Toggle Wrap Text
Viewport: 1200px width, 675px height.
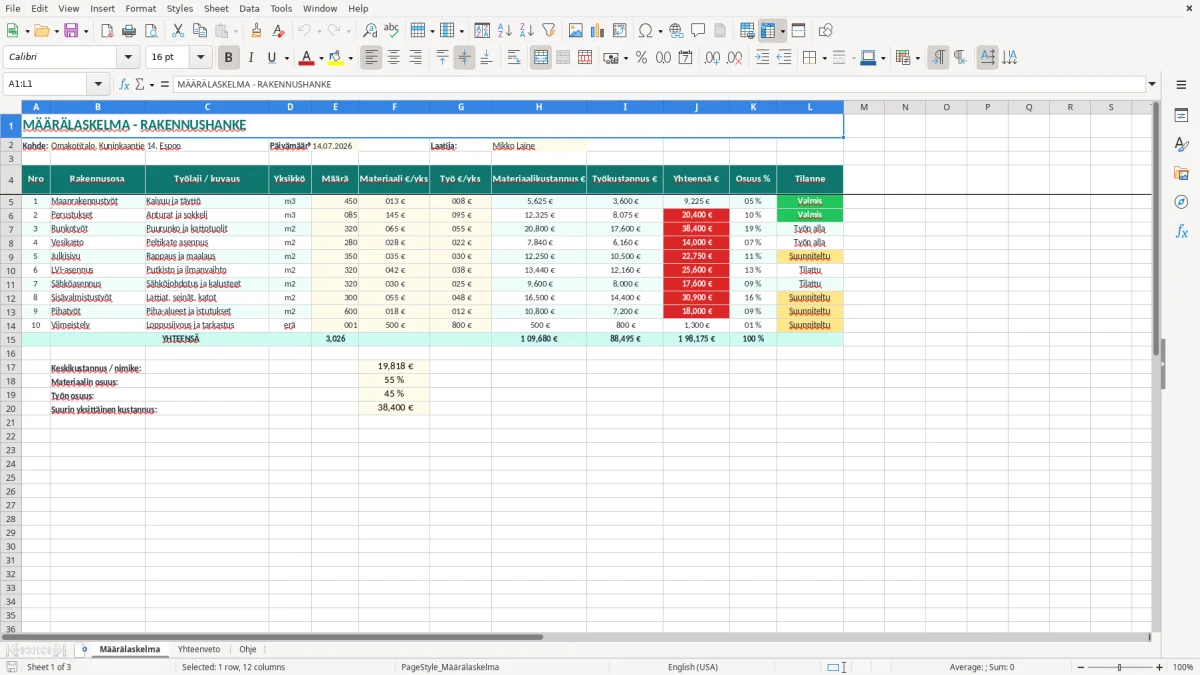click(514, 58)
